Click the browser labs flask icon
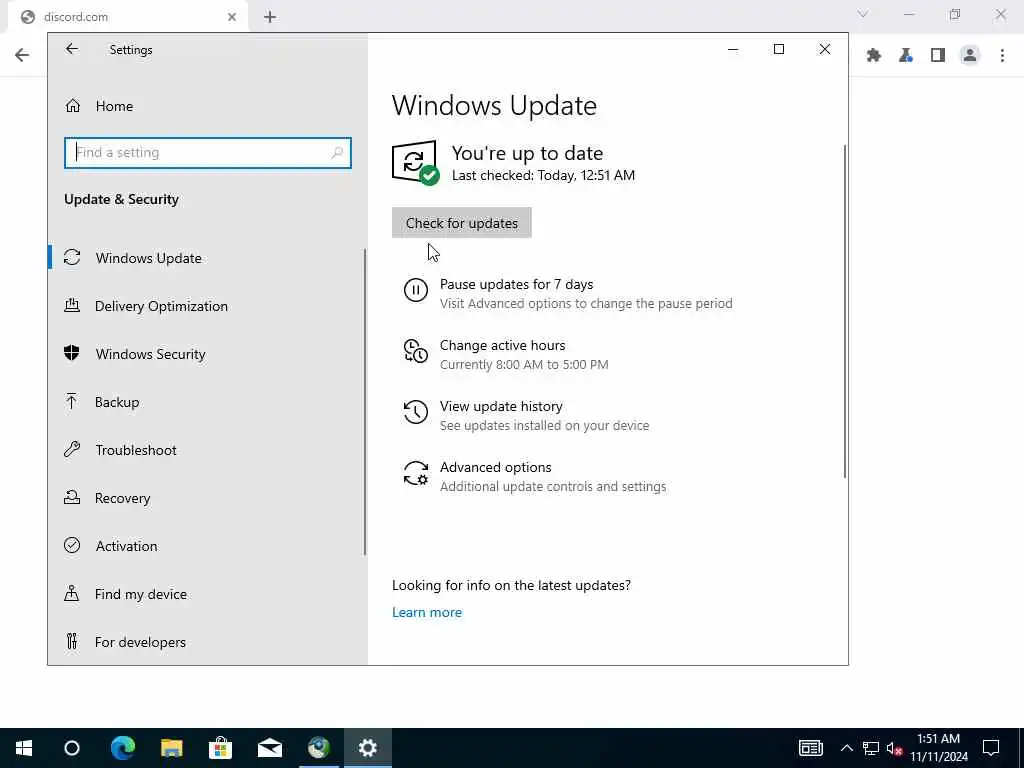The image size is (1024, 768). (906, 56)
